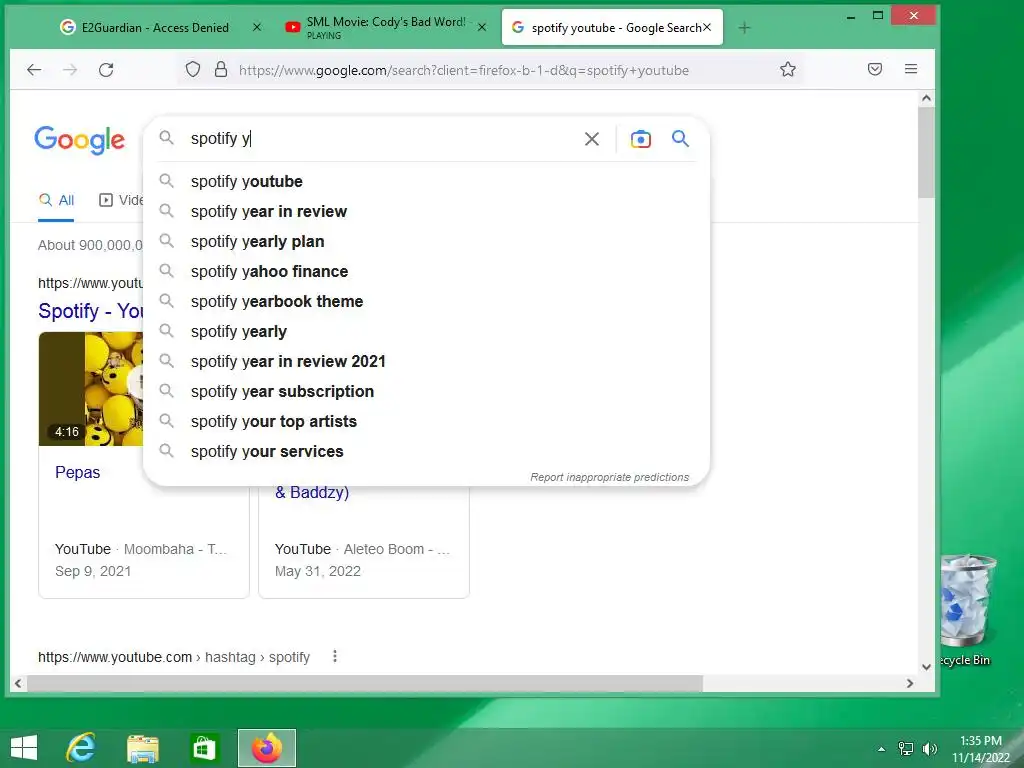Click the Firefox taskbar icon

(266, 748)
